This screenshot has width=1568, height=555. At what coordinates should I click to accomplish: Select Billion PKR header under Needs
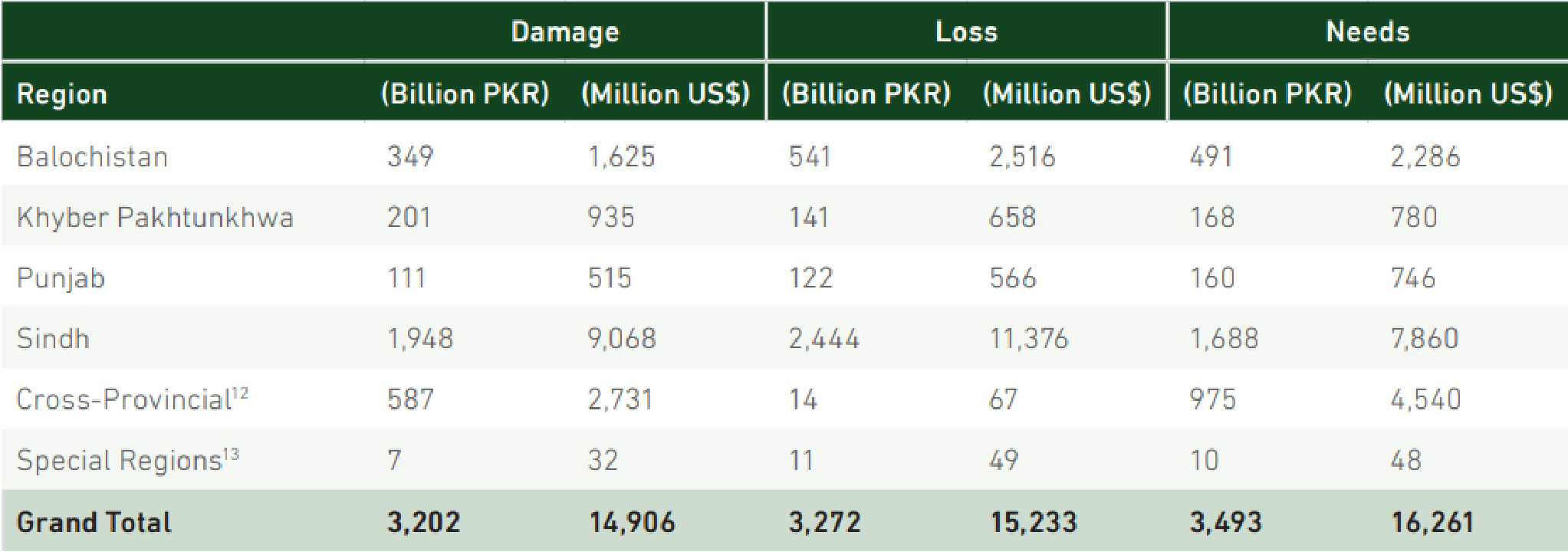point(1267,94)
